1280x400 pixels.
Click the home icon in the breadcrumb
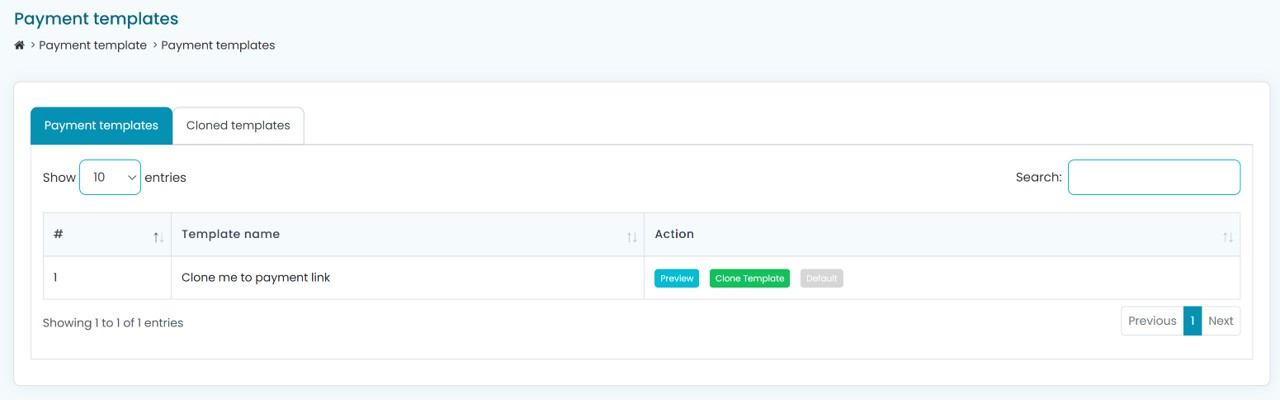point(19,45)
